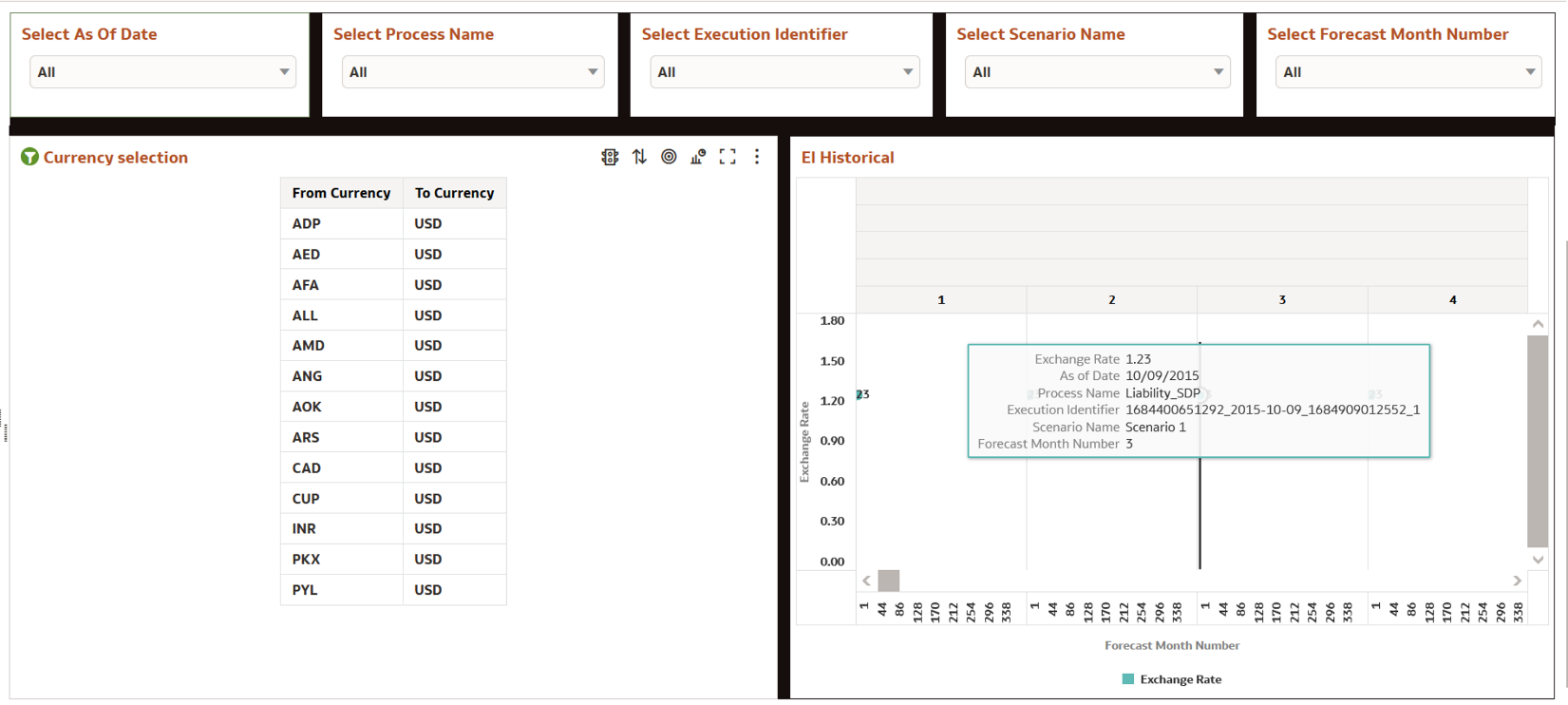The image size is (1568, 705).
Task: Select the ADP currency cell
Action: click(342, 223)
